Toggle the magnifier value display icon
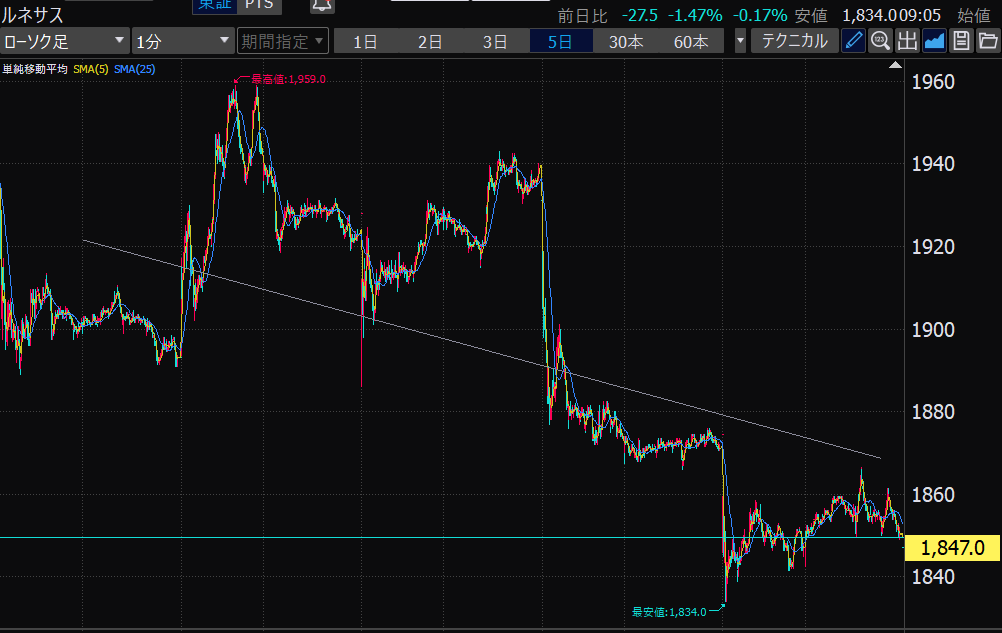1002x633 pixels. [880, 42]
